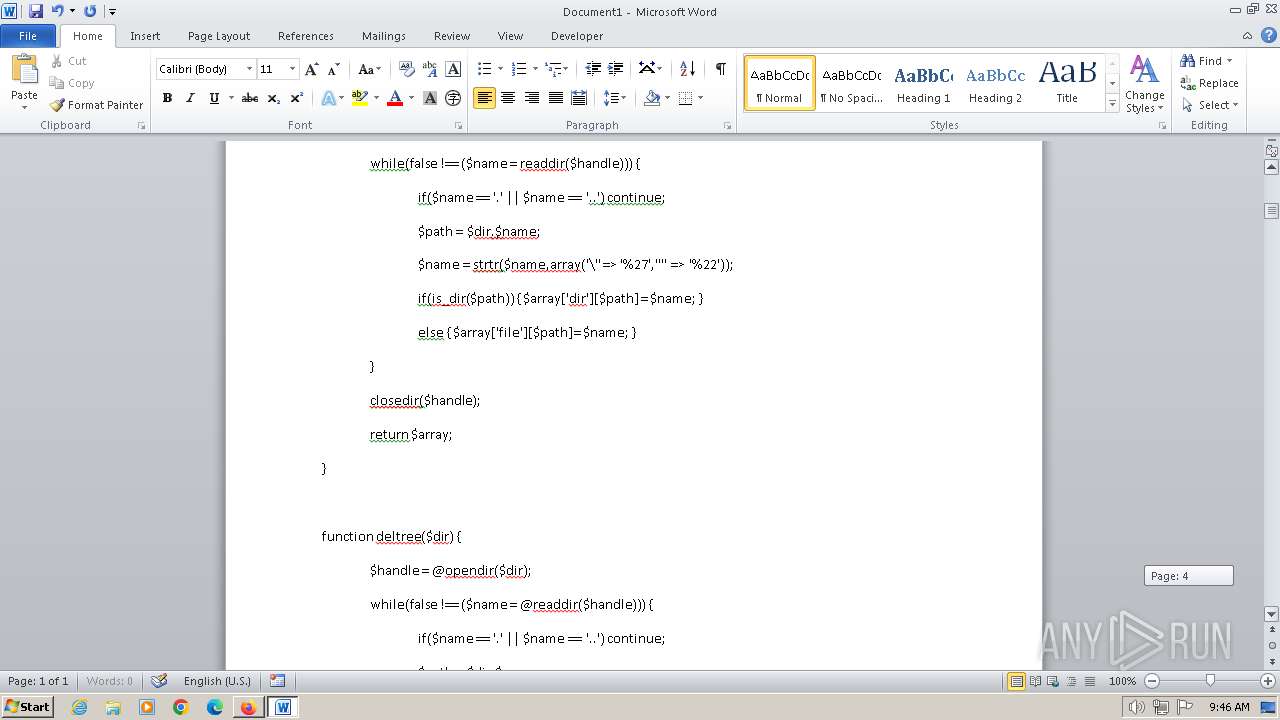Click Borders icon
The width and height of the screenshot is (1280, 720).
click(x=685, y=98)
